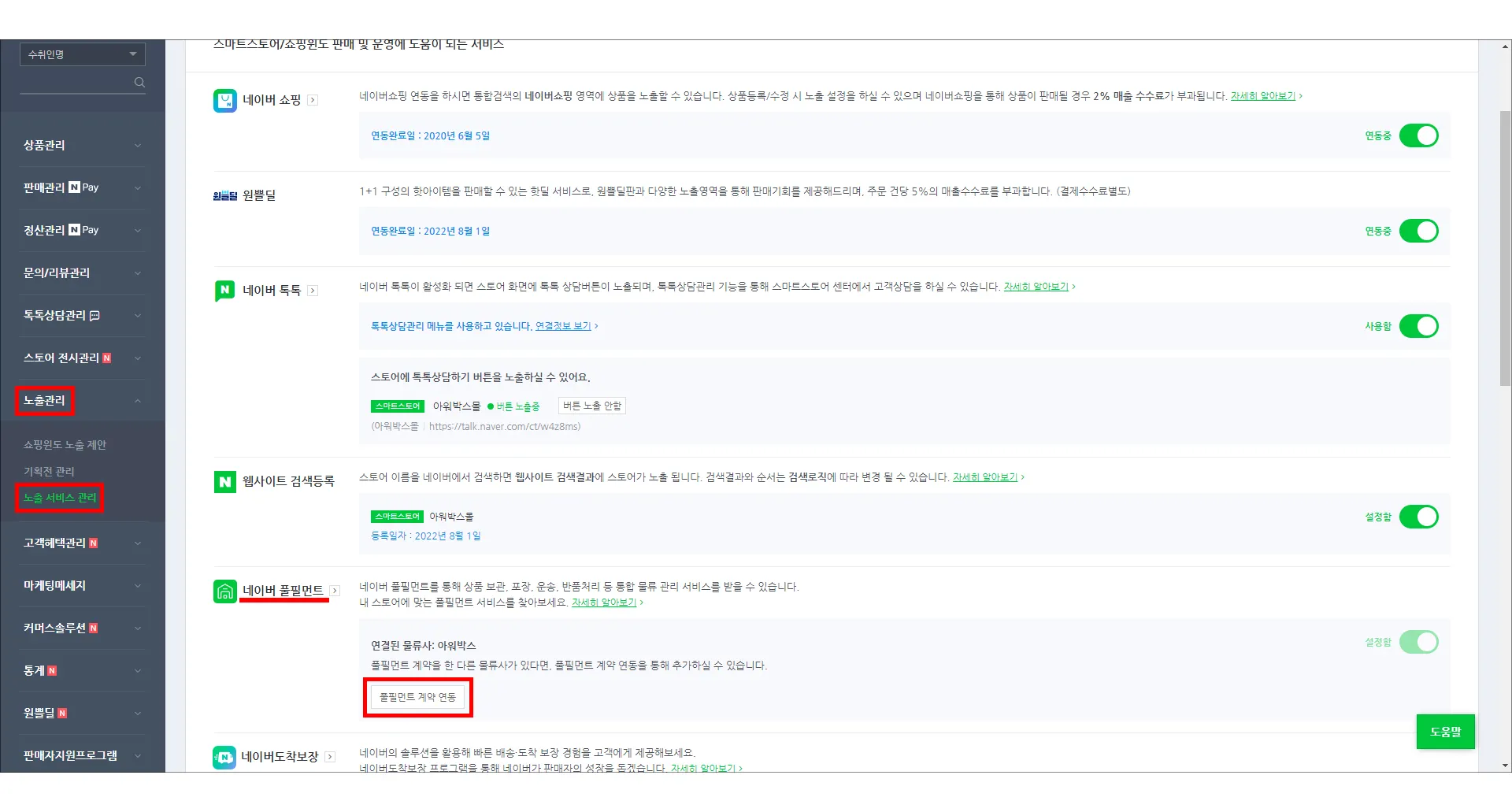The image size is (1512, 812).
Task: Open 자세히 알아보기 link for 네이버 풀필먼트
Action: [604, 603]
